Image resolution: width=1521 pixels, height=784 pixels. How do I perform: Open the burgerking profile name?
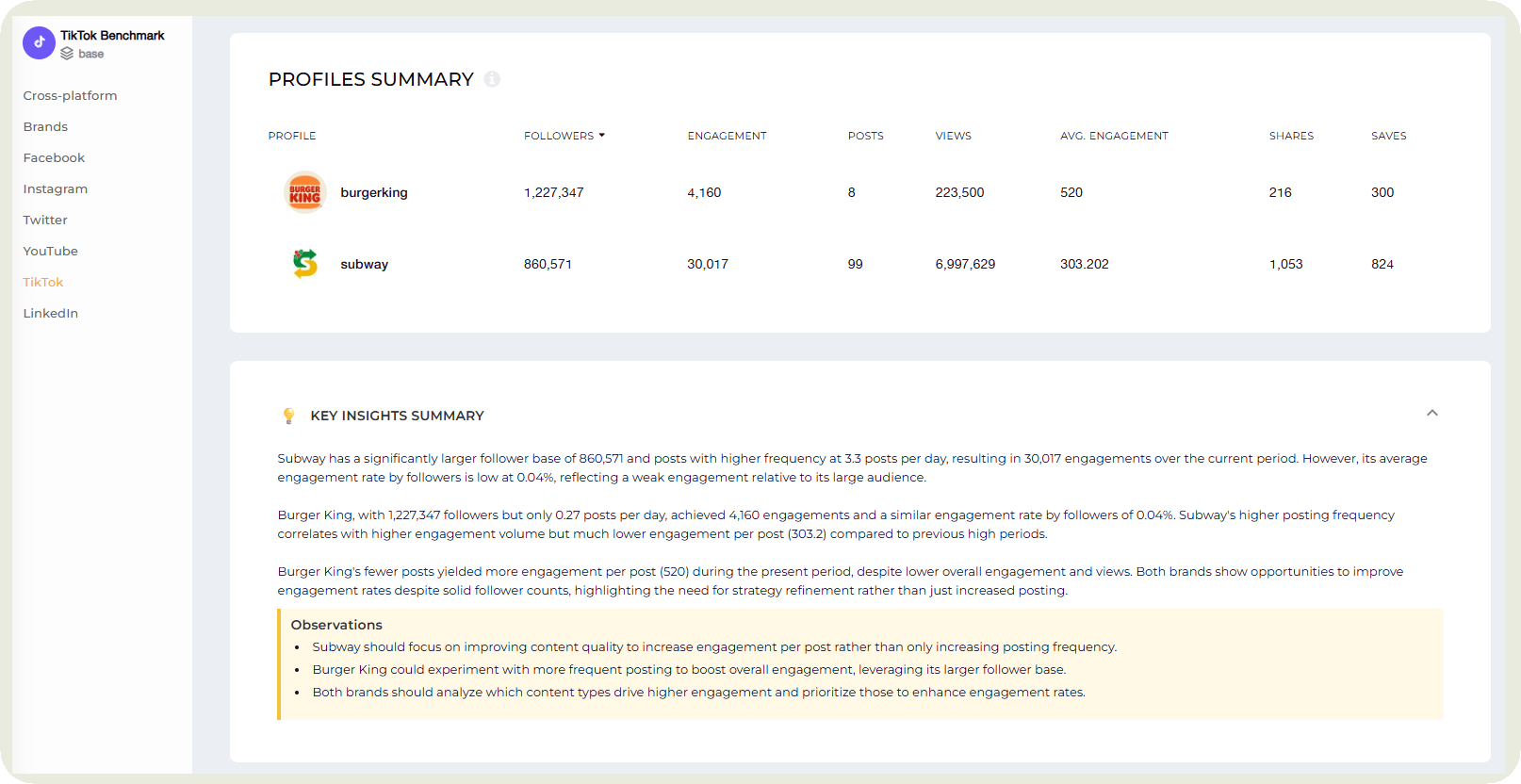point(374,192)
